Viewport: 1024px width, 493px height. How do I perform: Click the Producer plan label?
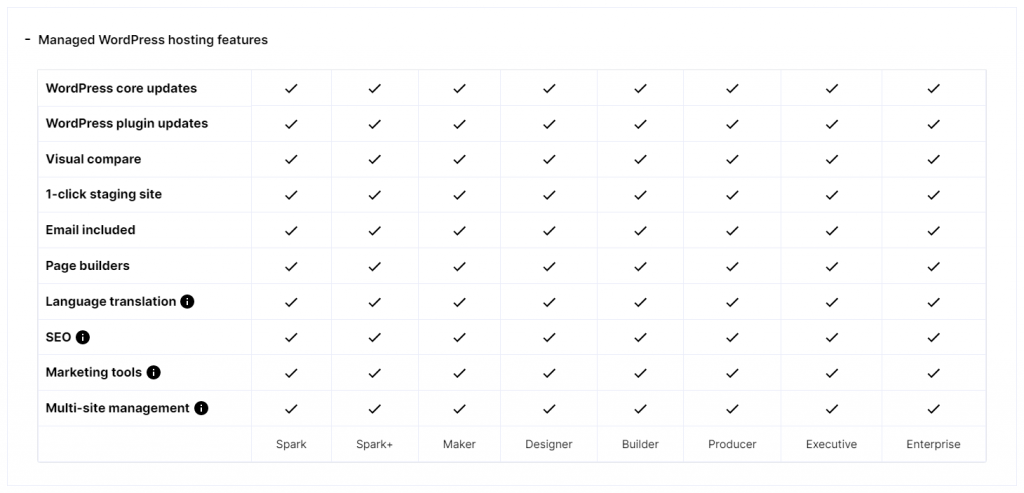coord(732,444)
